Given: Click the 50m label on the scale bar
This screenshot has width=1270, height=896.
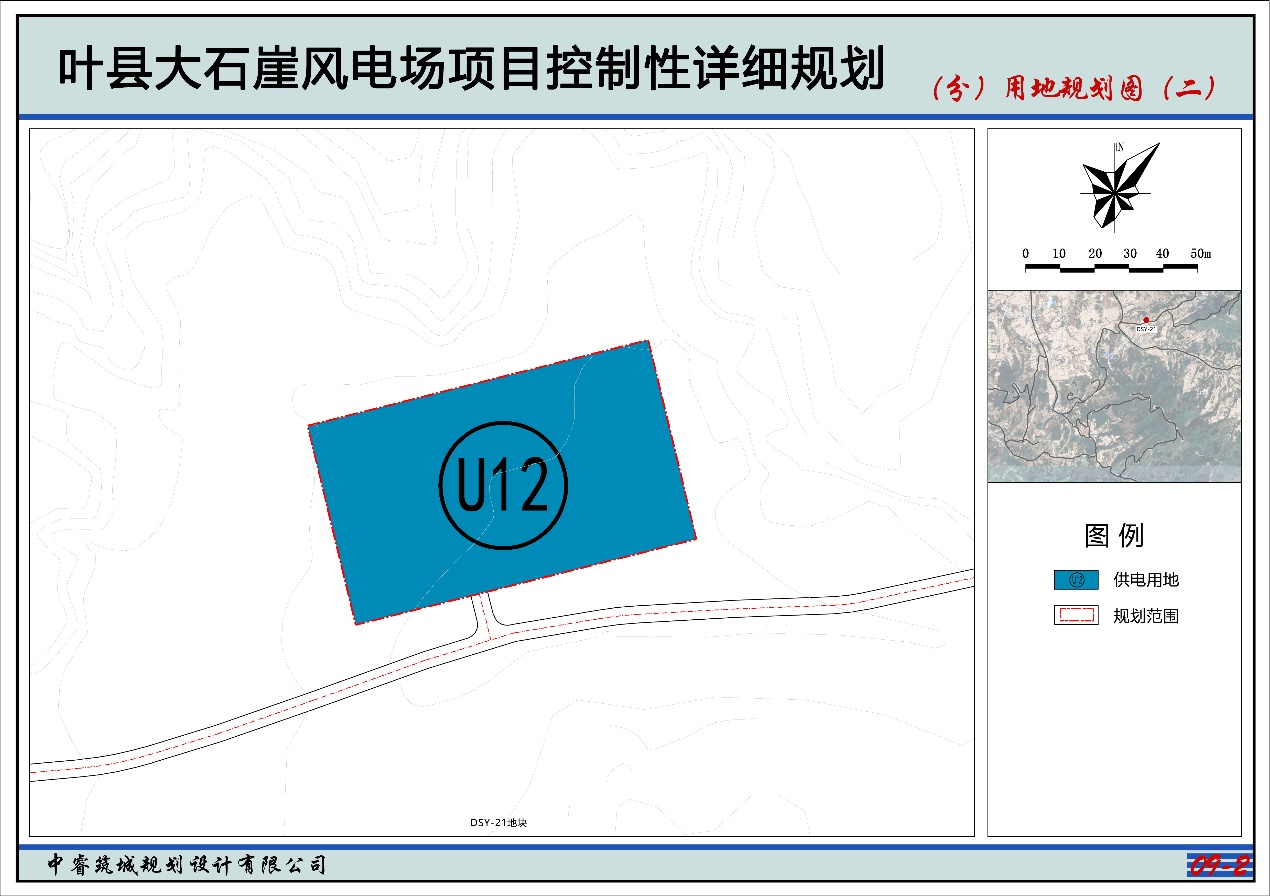Looking at the screenshot, I should click(x=1200, y=254).
